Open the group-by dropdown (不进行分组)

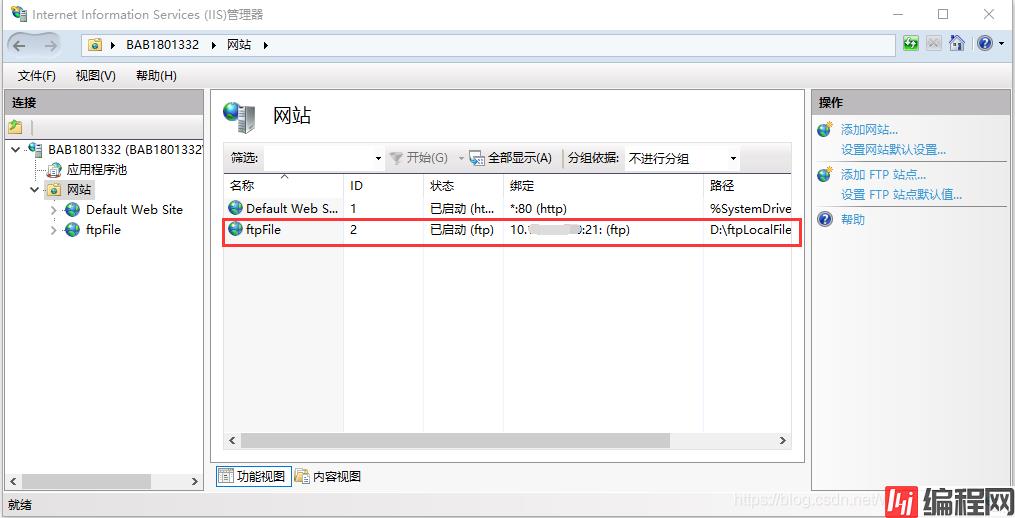click(x=682, y=158)
